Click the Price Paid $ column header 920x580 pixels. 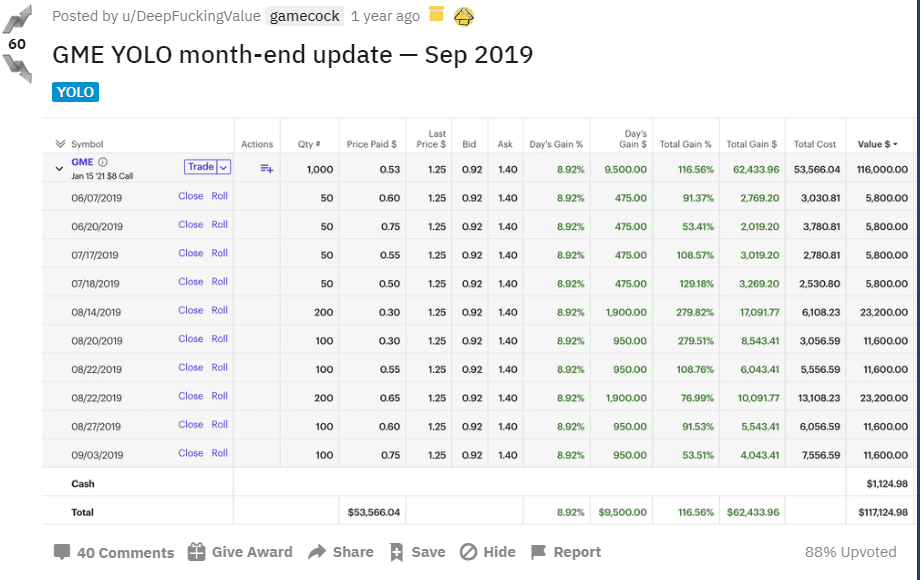[371, 144]
